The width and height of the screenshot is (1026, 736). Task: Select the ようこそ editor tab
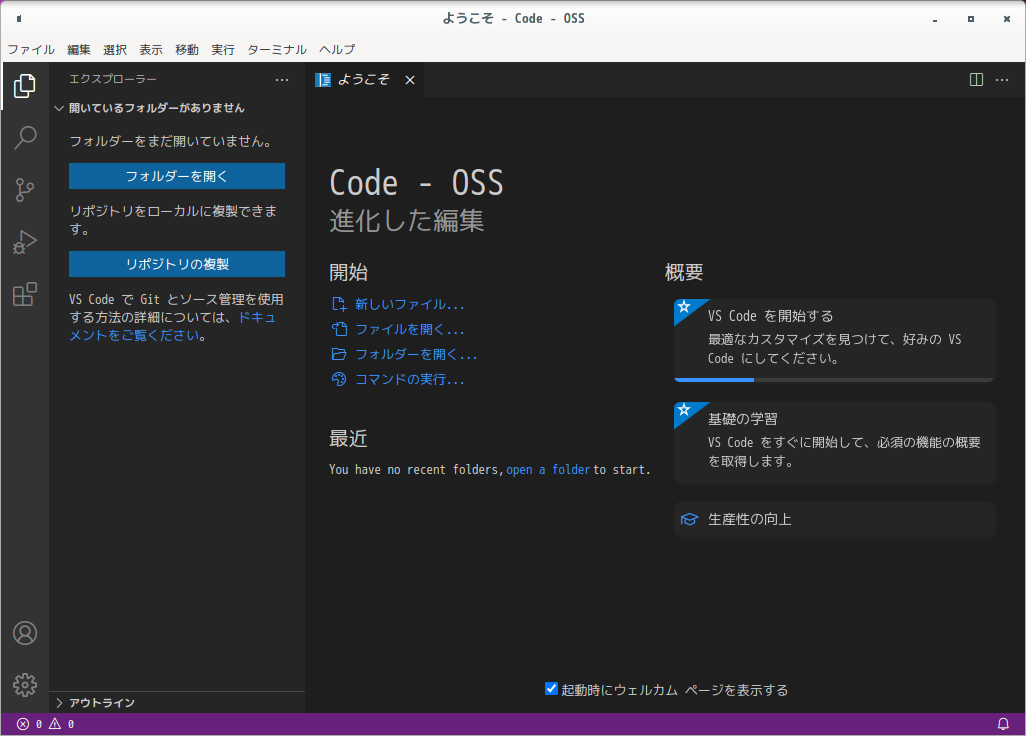click(364, 80)
